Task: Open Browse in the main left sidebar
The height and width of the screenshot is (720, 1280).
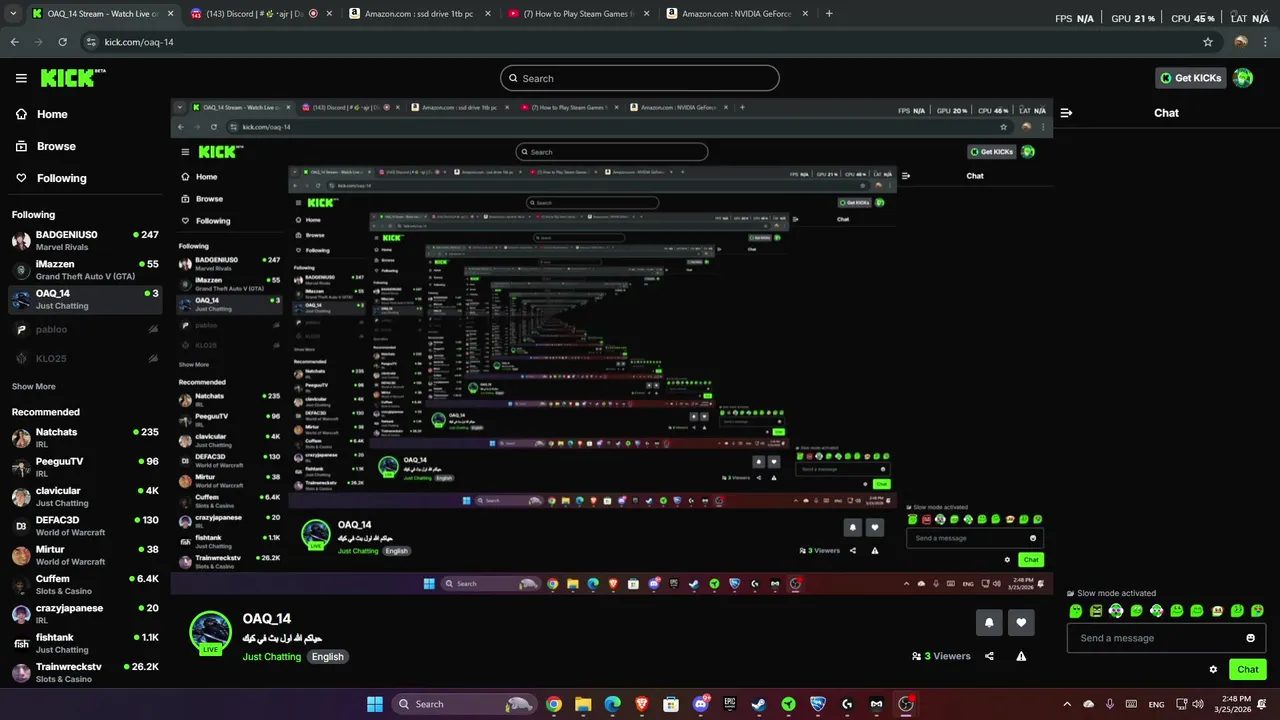Action: [46, 146]
